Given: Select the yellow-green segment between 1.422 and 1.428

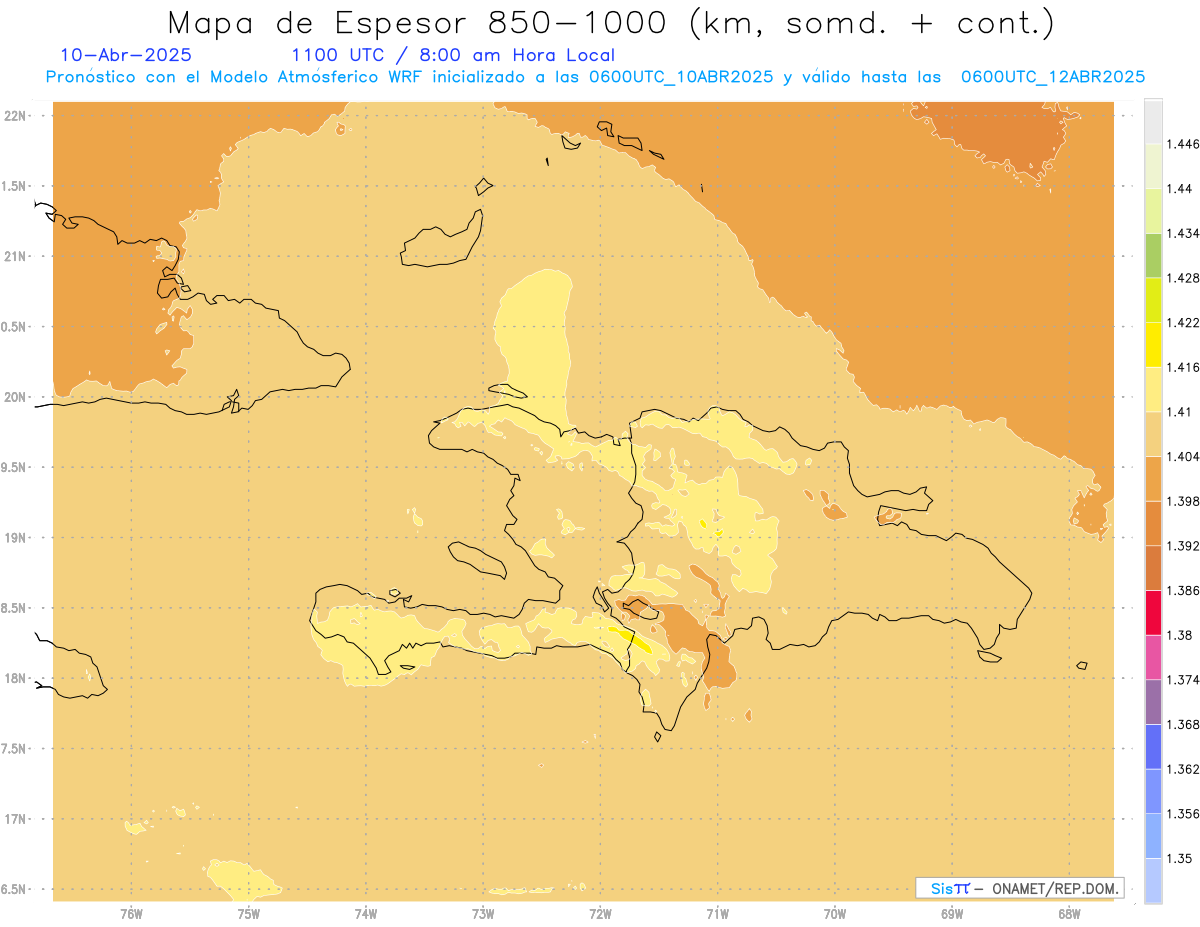Looking at the screenshot, I should [x=1153, y=299].
